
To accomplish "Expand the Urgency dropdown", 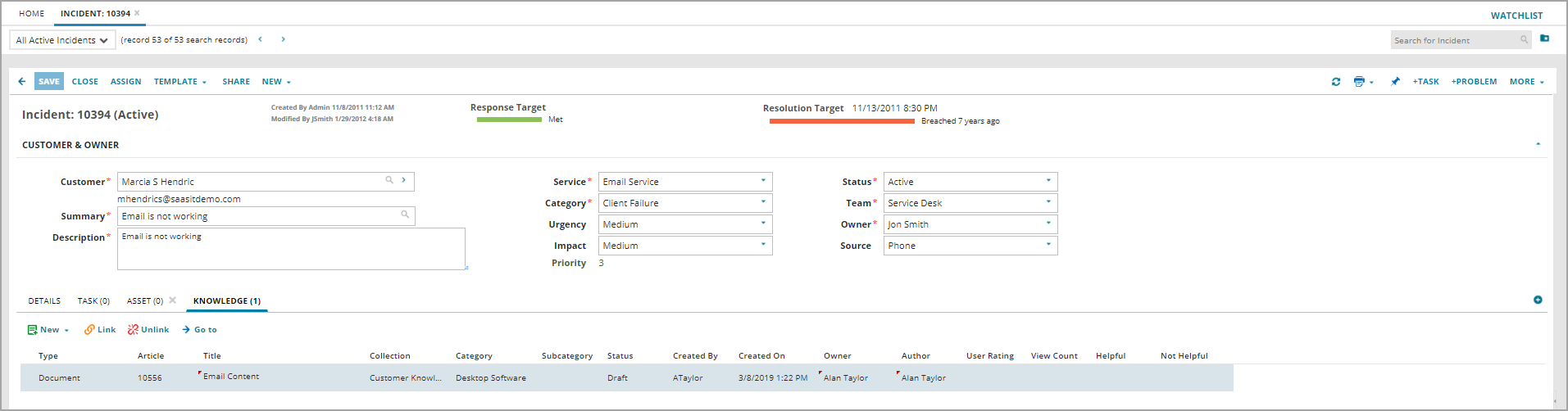I will [x=763, y=224].
